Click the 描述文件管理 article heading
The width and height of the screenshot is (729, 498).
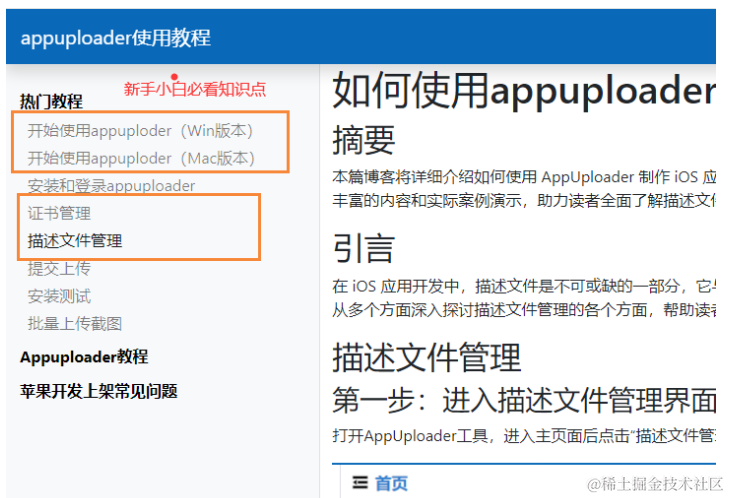tap(427, 357)
